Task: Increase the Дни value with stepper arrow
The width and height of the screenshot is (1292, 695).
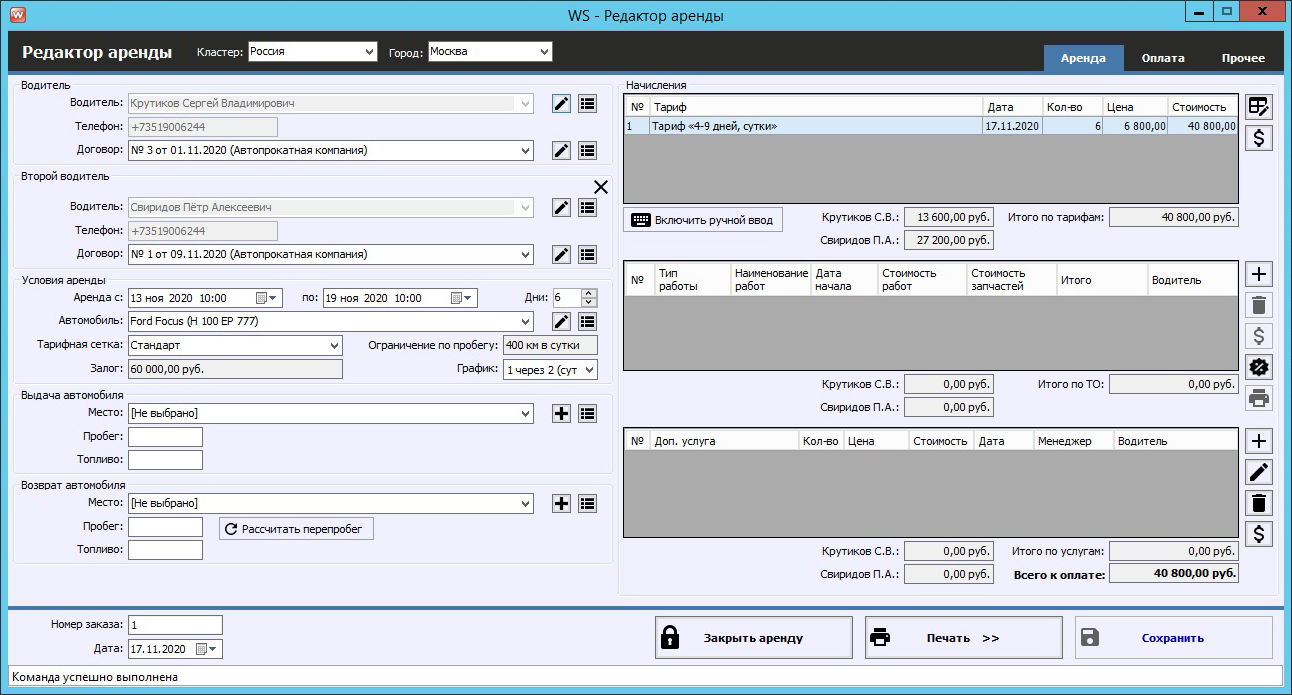Action: tap(589, 293)
